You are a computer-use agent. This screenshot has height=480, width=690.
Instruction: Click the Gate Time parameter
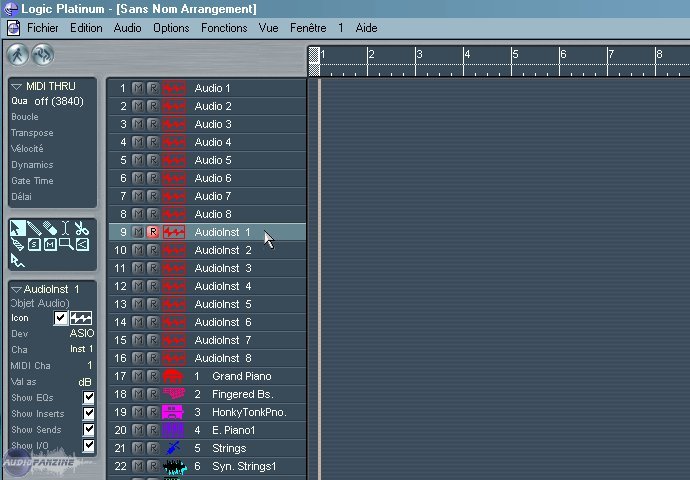click(x=32, y=181)
